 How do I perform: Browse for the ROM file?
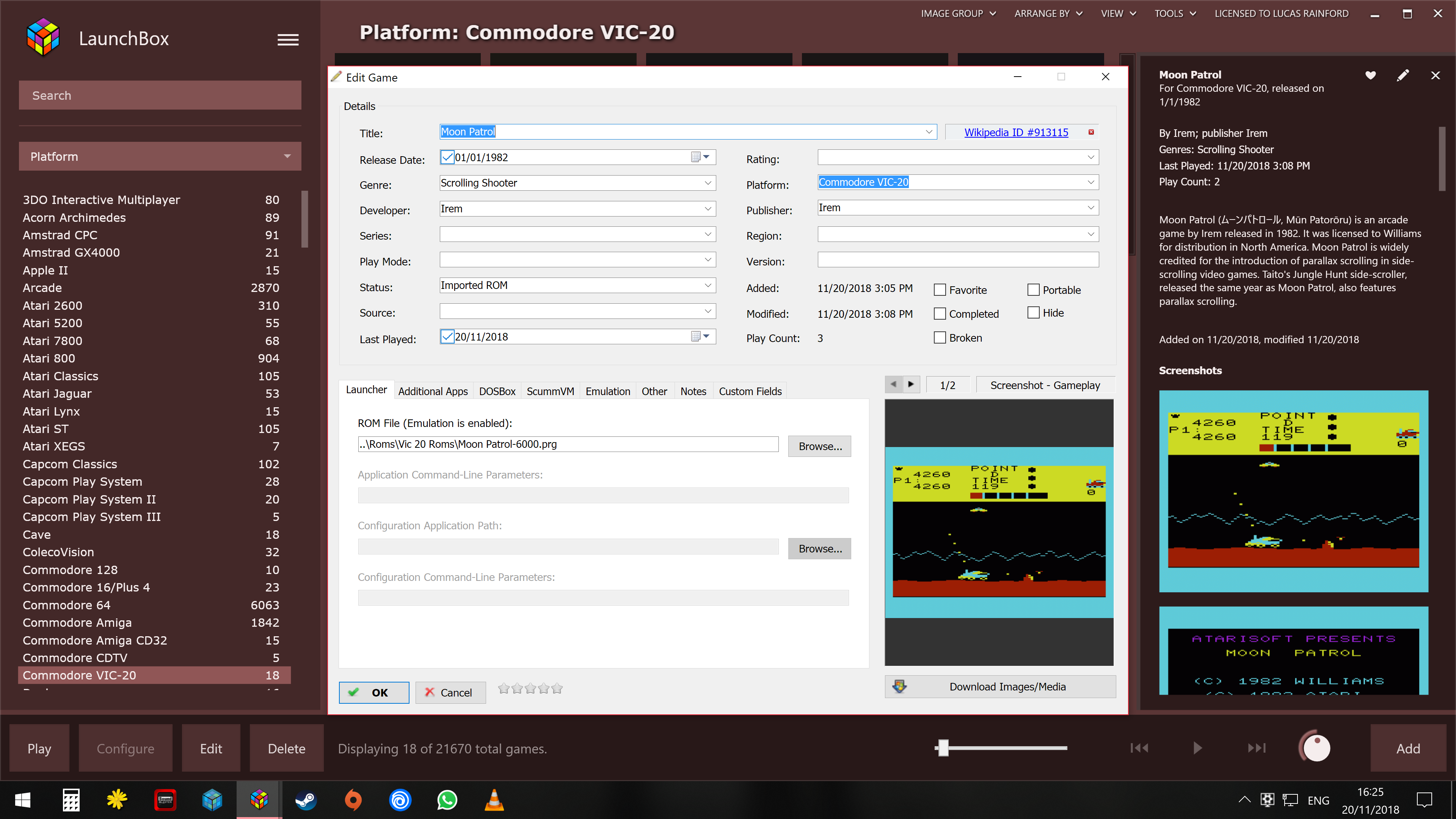[819, 446]
